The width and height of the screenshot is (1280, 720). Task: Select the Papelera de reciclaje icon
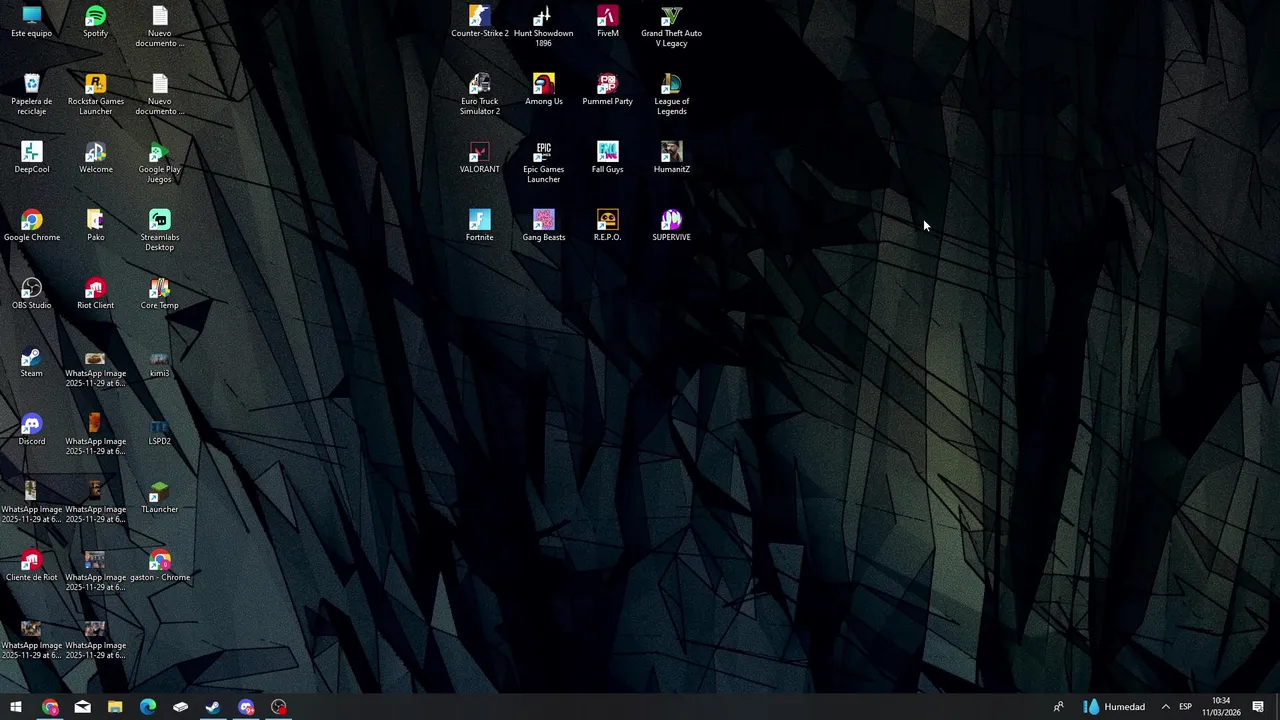coord(32,95)
